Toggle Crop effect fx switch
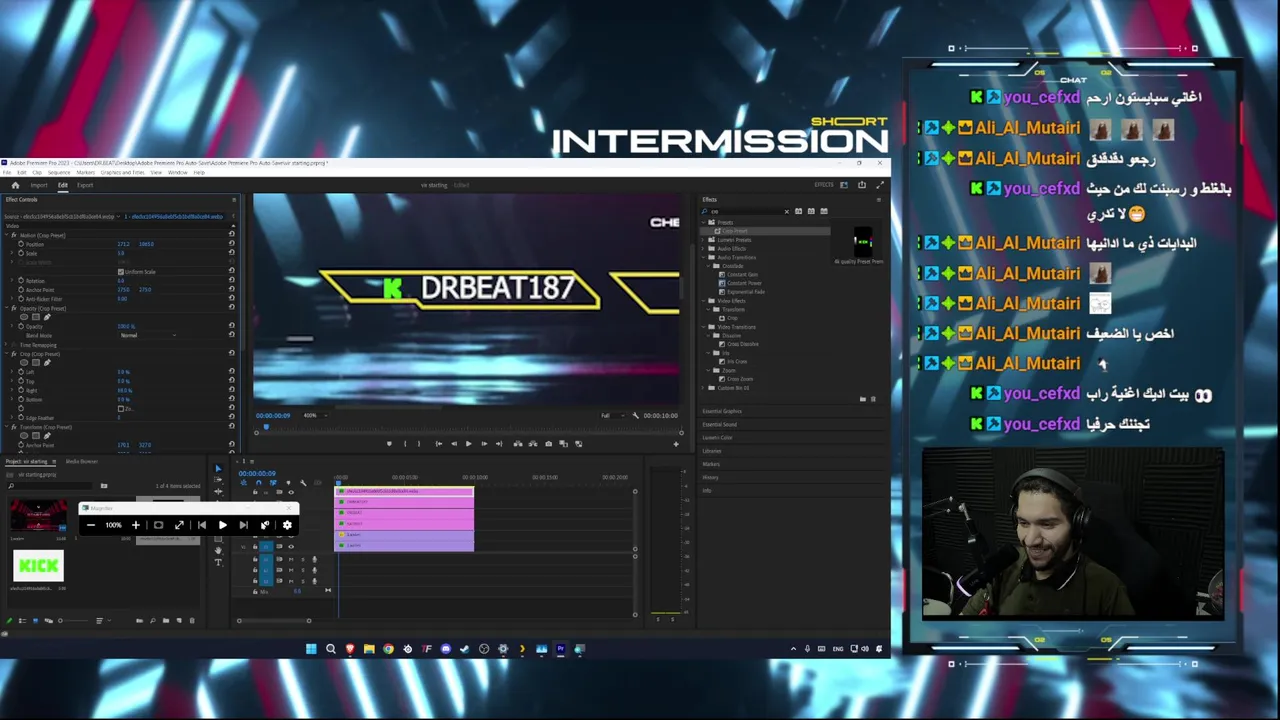1280x720 pixels. point(14,354)
